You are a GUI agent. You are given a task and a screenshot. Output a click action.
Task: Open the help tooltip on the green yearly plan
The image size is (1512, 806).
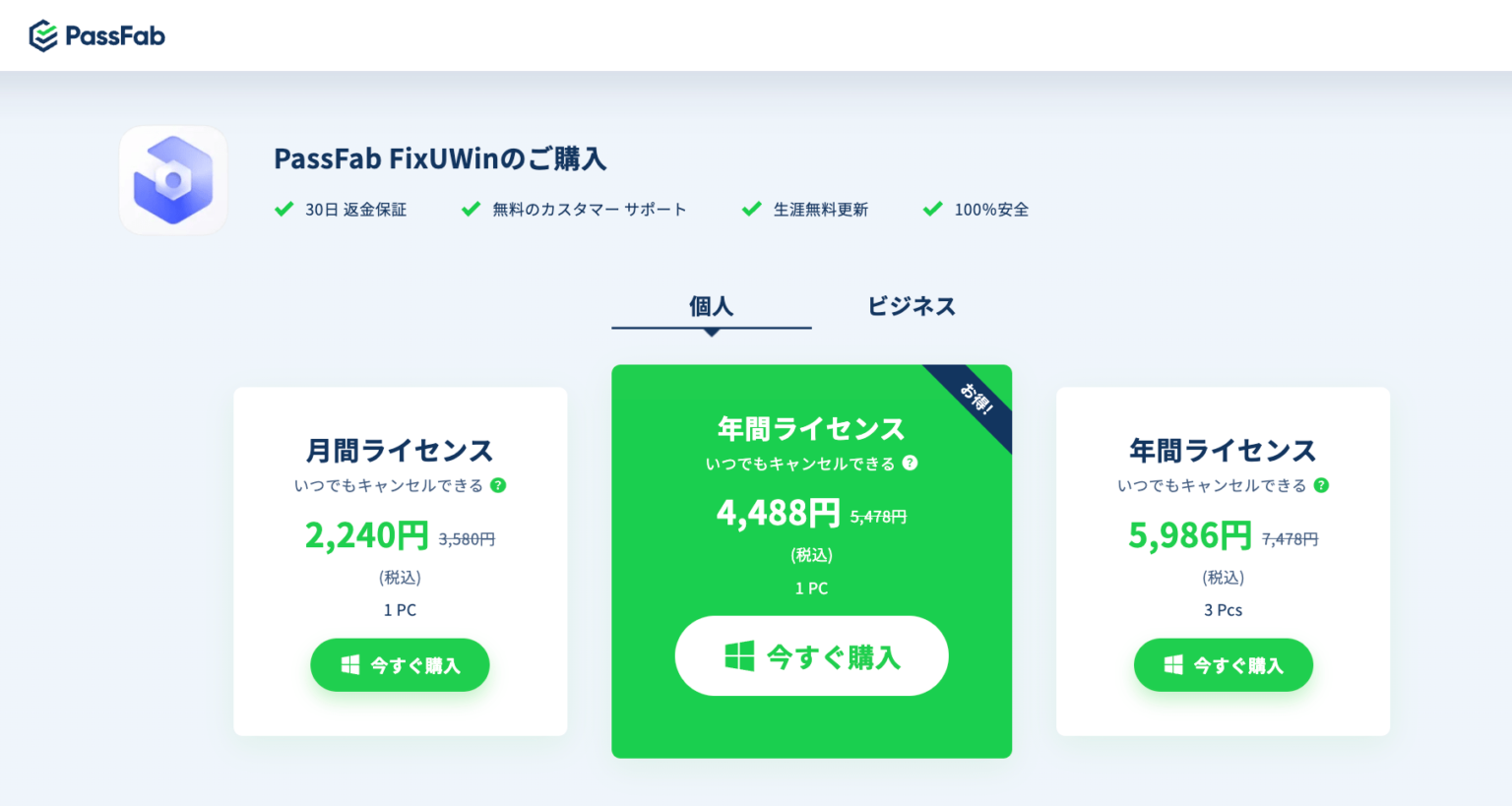tap(911, 464)
